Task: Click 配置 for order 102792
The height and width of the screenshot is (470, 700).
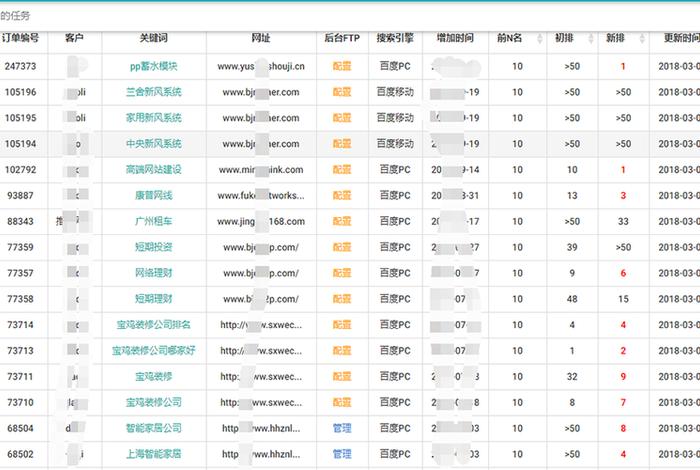Action: 342,170
